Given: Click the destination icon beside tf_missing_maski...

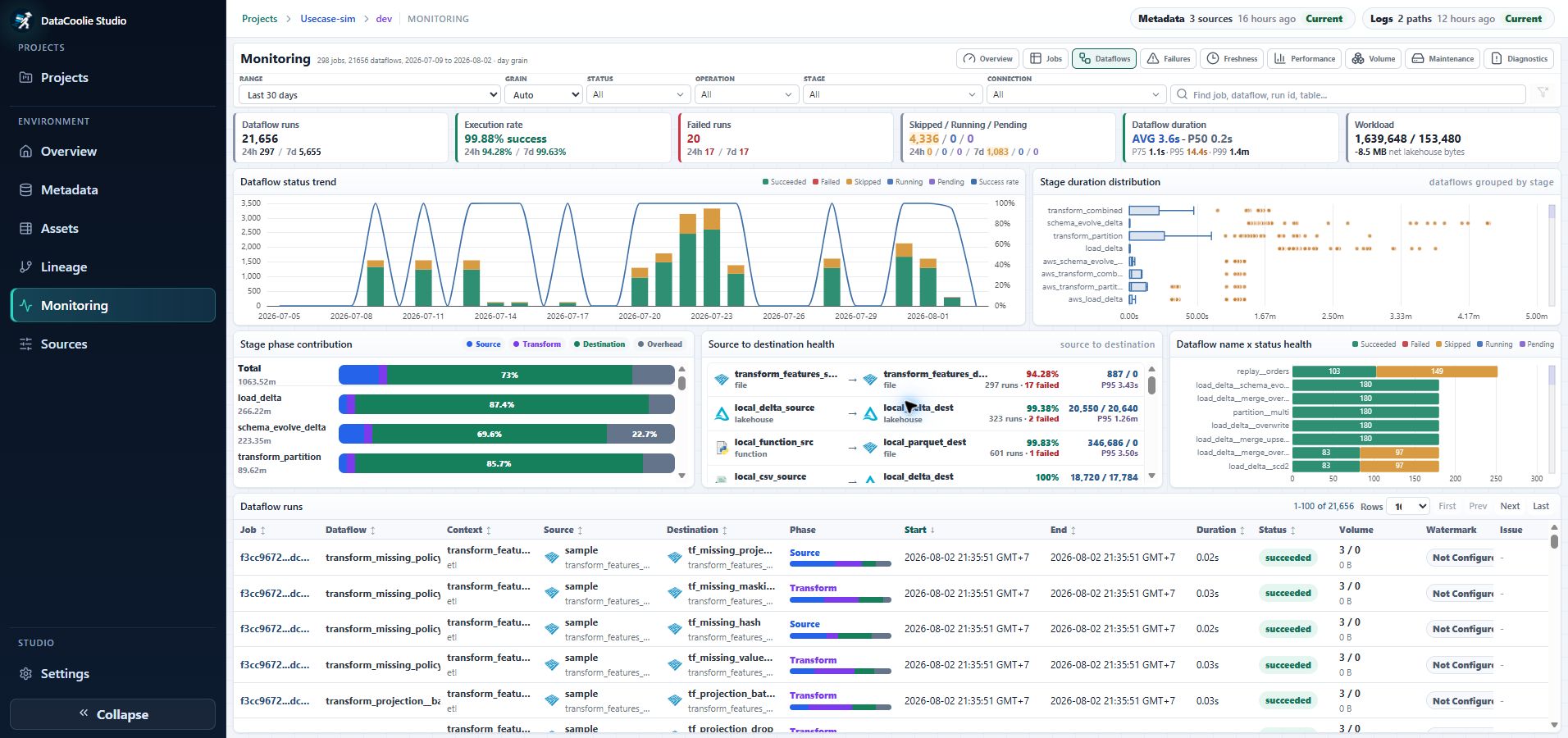Looking at the screenshot, I should tap(675, 593).
